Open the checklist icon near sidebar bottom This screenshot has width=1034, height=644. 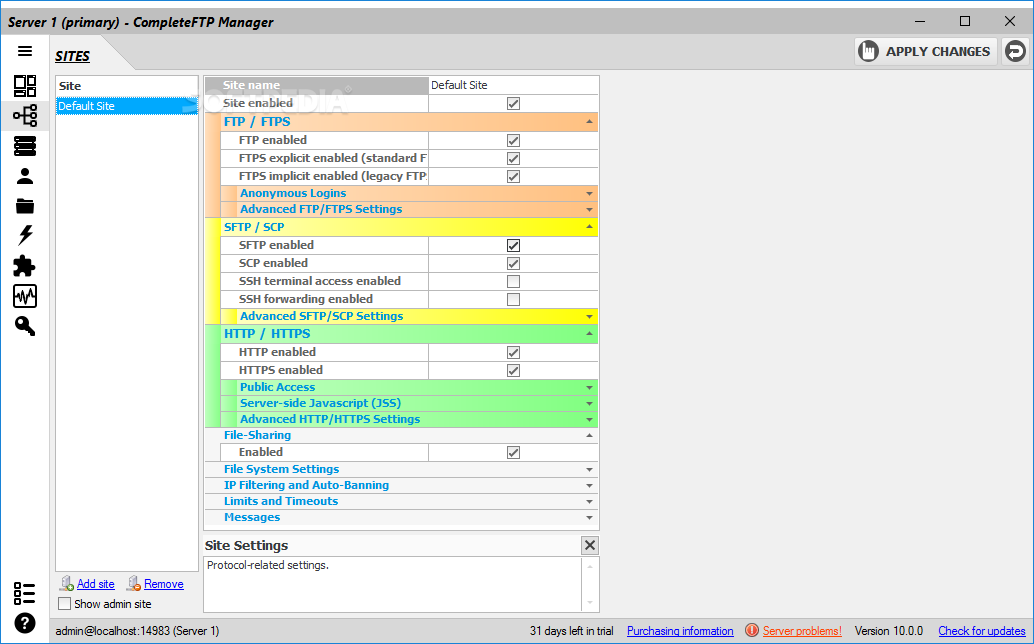point(25,593)
